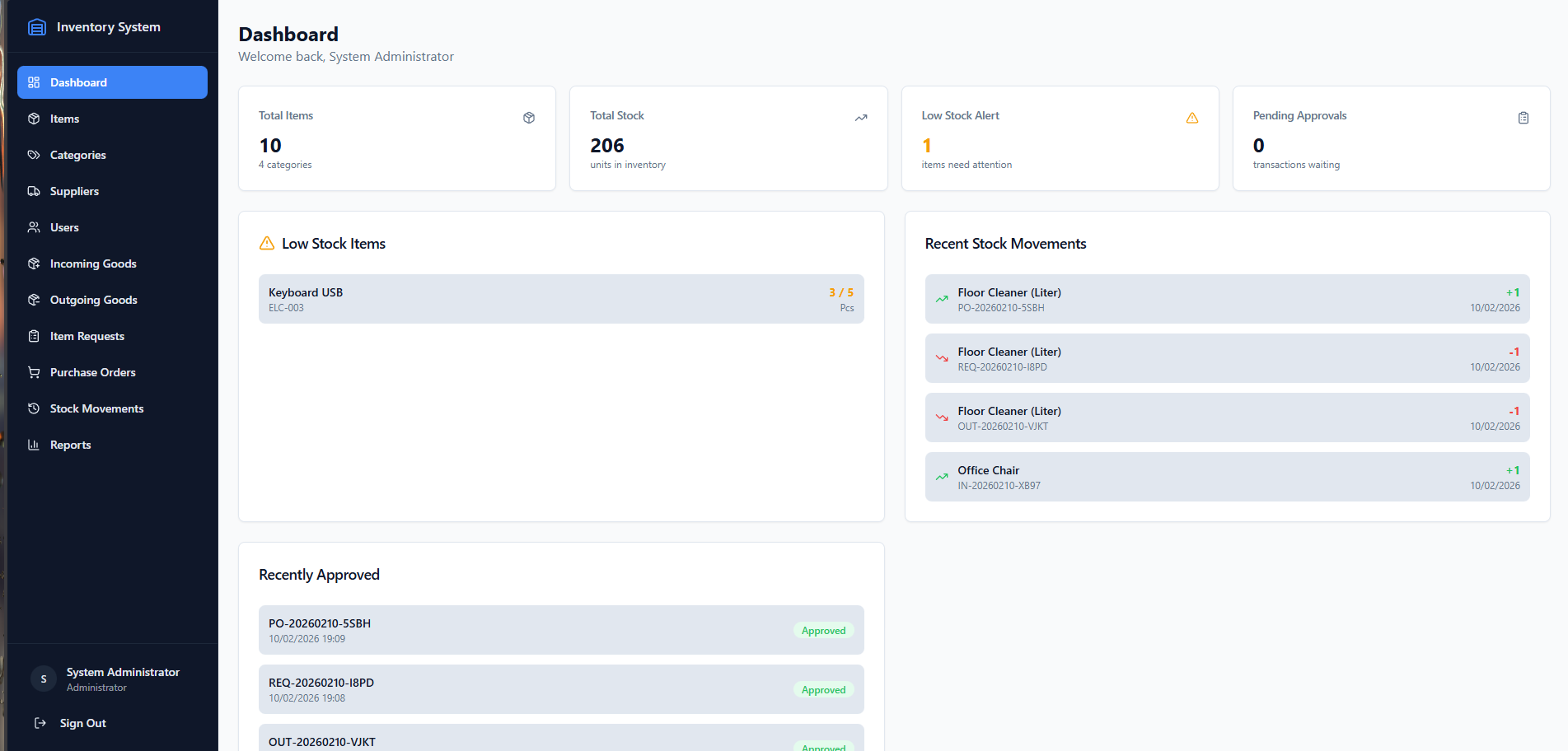Click the Sign Out arrow icon
The width and height of the screenshot is (1568, 751).
click(40, 723)
